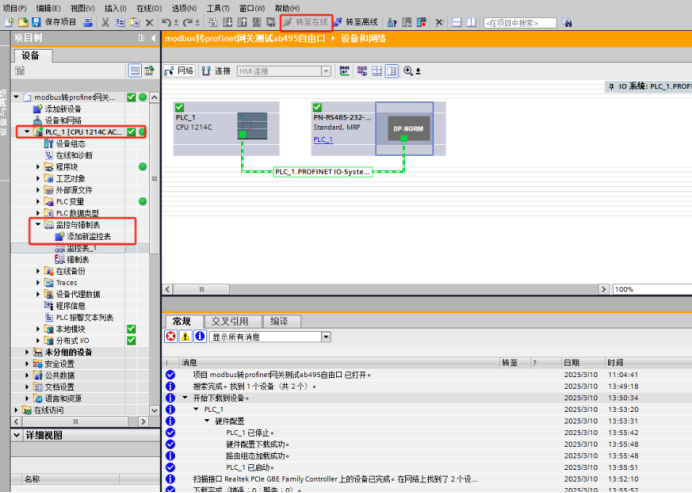
Task: Select the PLC_1.PROFINET IO-System network label
Action: click(x=323, y=172)
